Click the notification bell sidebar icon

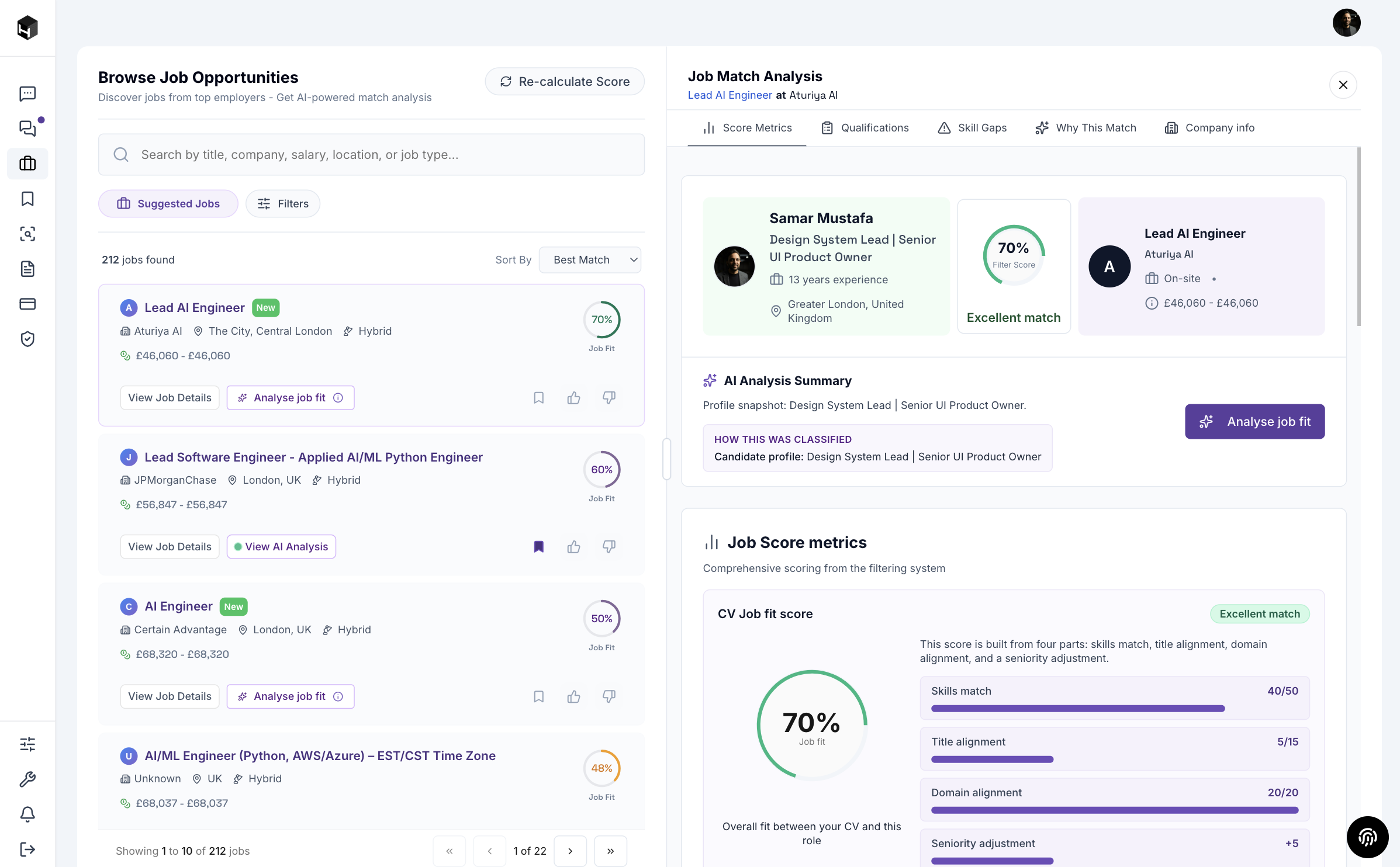(27, 814)
